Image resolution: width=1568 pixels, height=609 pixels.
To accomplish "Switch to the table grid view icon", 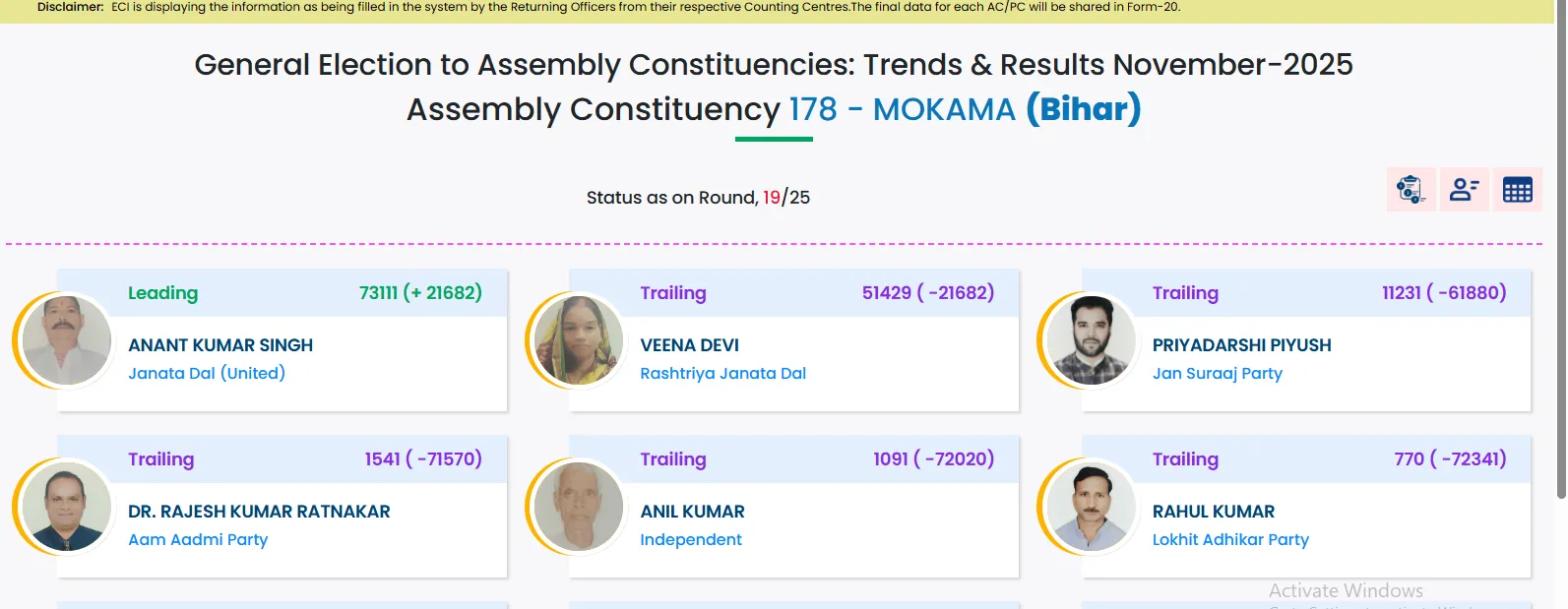I will coord(1517,189).
